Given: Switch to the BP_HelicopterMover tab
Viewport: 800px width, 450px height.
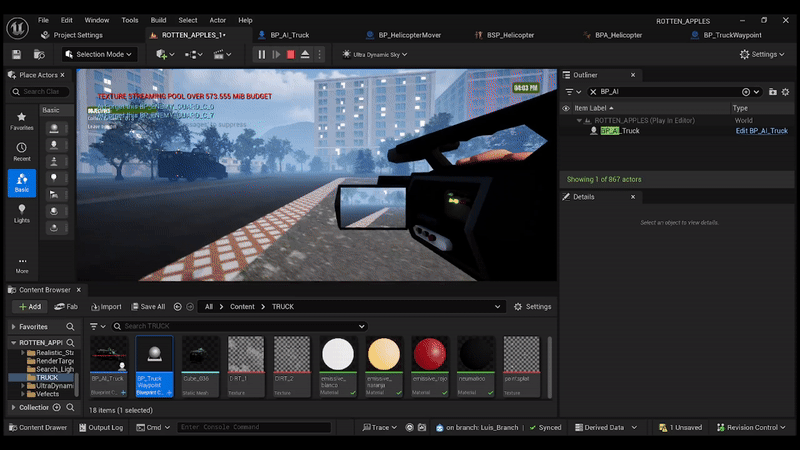Looking at the screenshot, I should click(x=404, y=35).
